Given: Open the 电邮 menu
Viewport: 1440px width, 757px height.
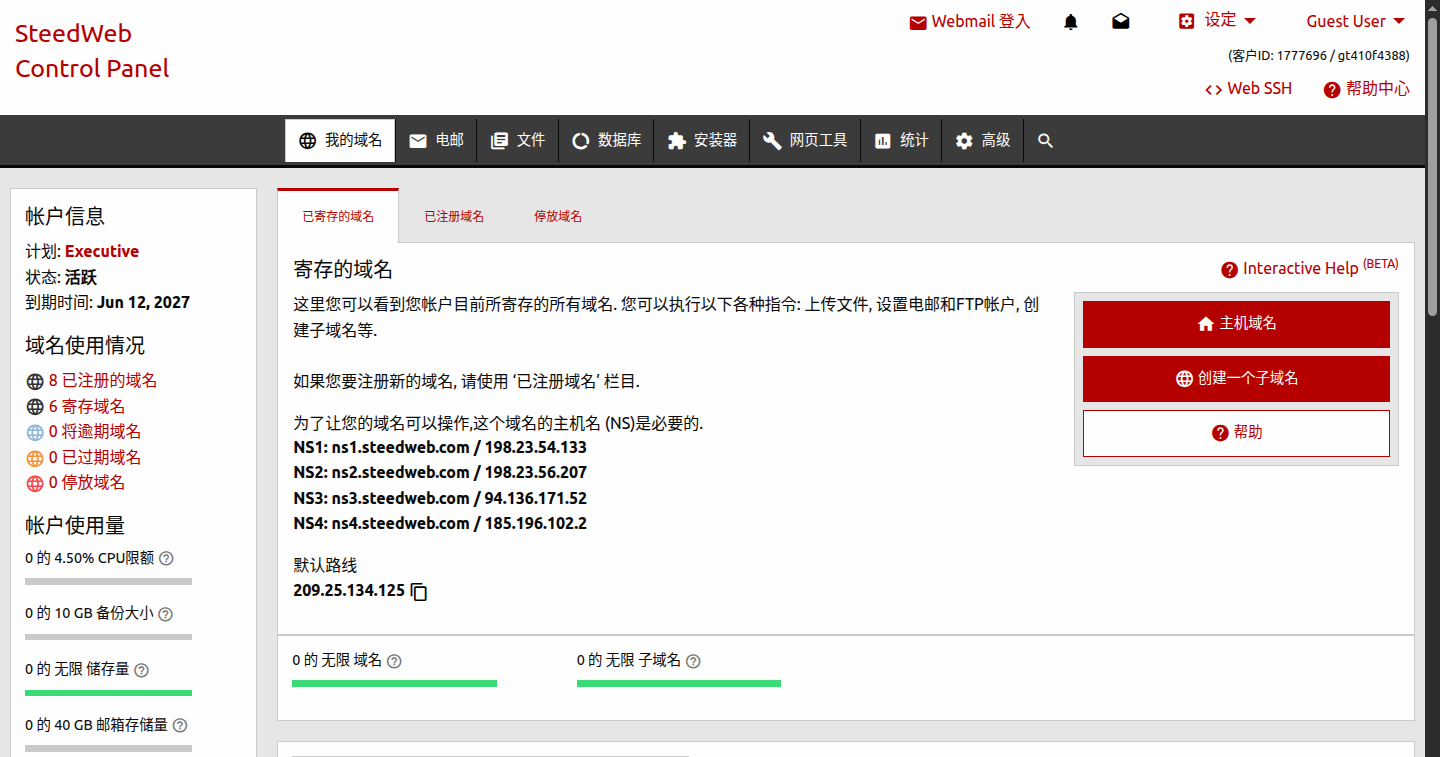Looking at the screenshot, I should [436, 141].
